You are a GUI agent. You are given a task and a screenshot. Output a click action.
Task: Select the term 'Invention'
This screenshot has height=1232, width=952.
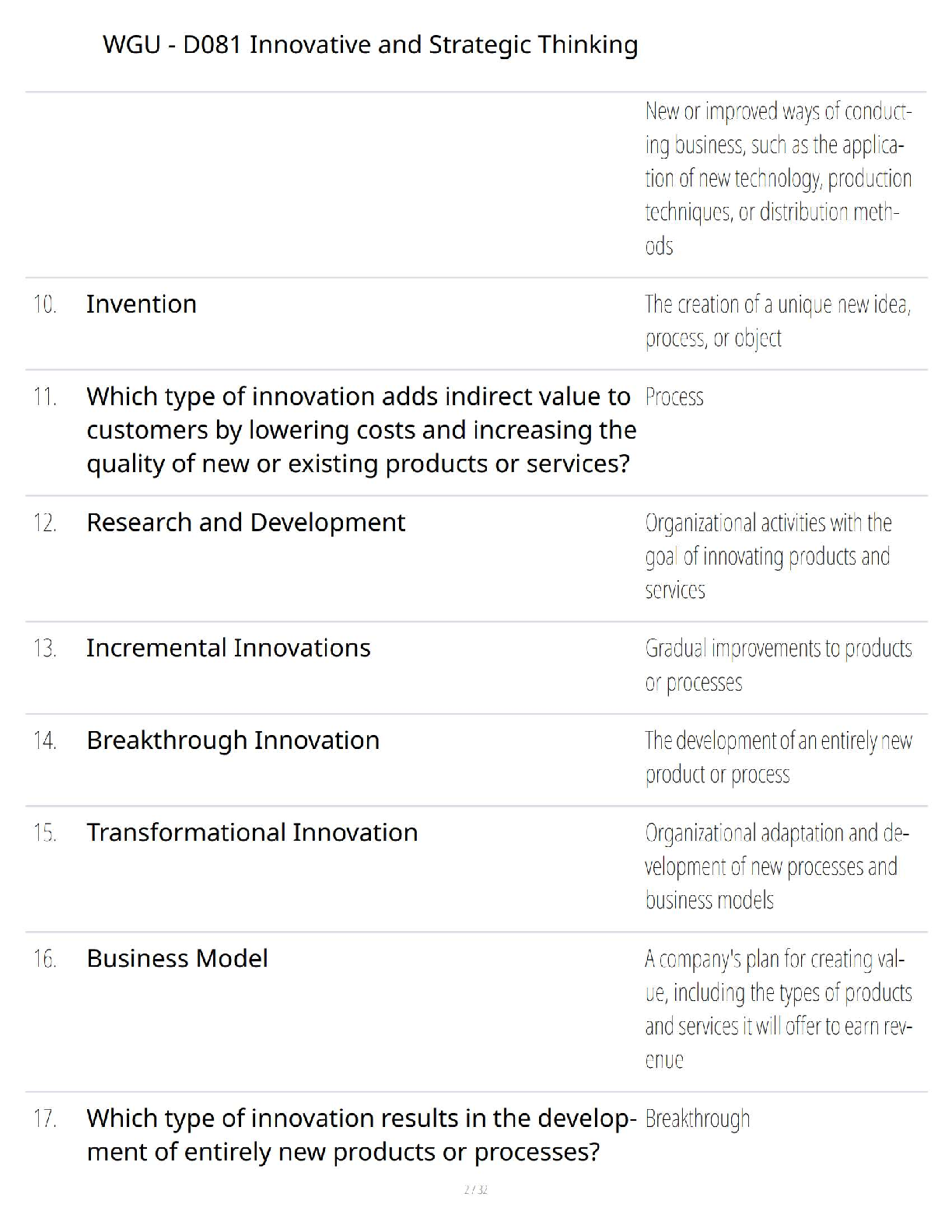click(x=141, y=304)
